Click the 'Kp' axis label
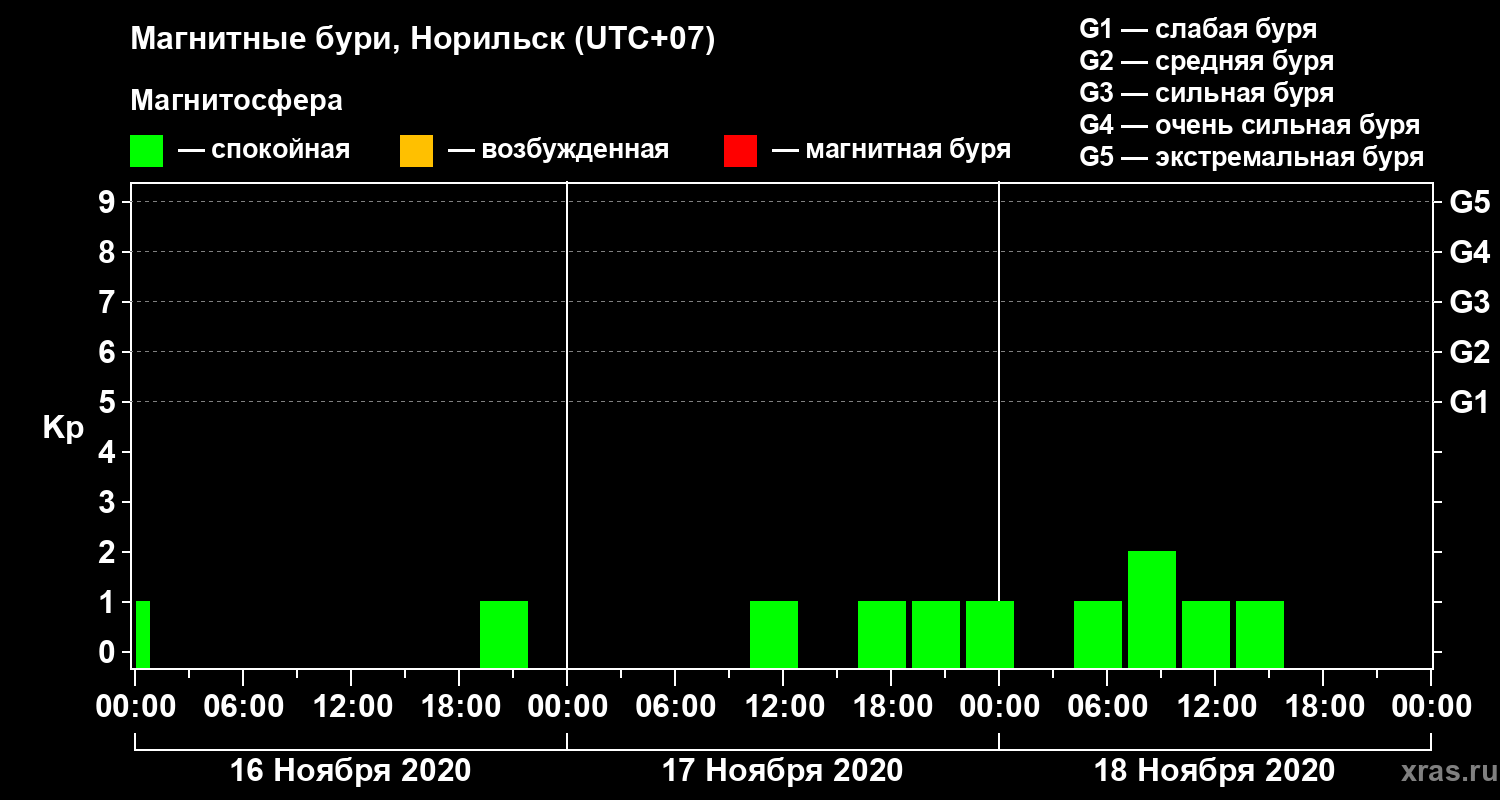The width and height of the screenshot is (1500, 800). tap(63, 428)
